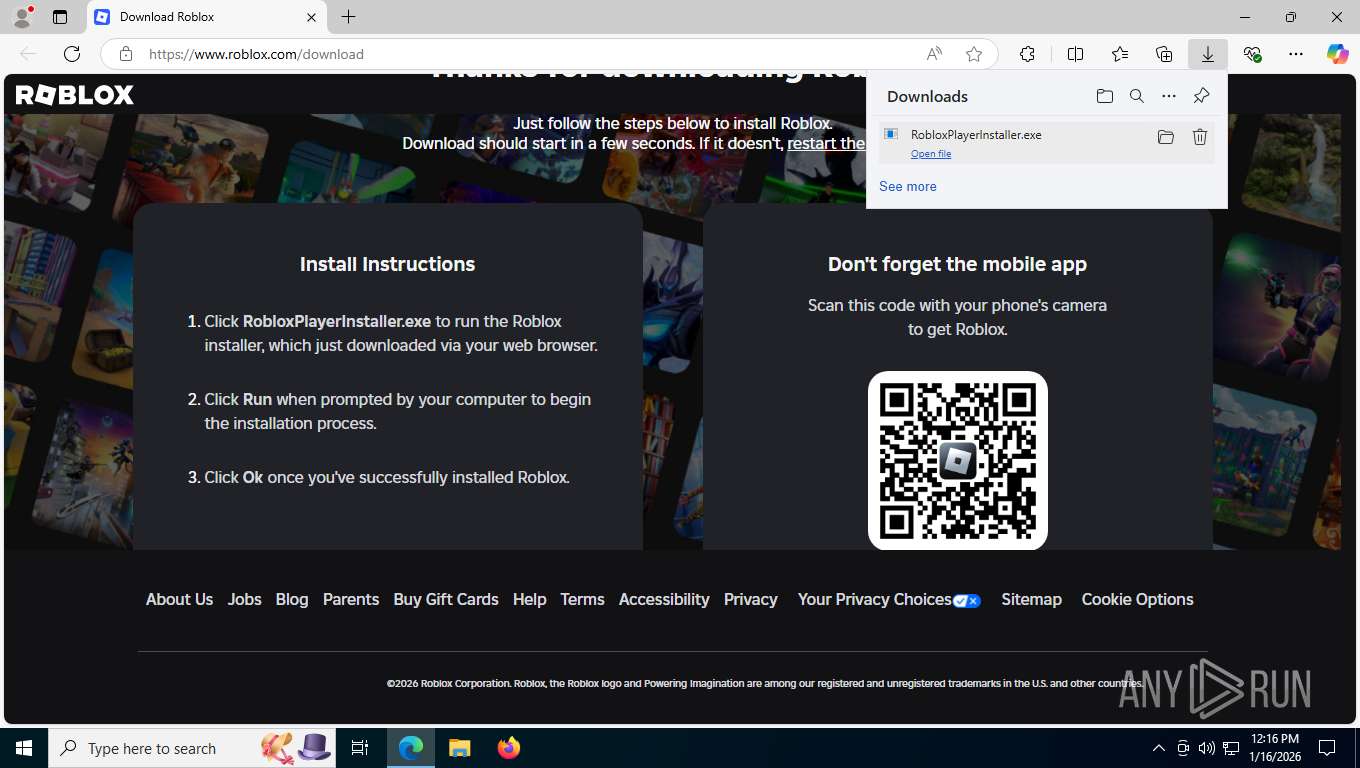This screenshot has height=768, width=1360.
Task: Click the restart the download link
Action: (826, 143)
